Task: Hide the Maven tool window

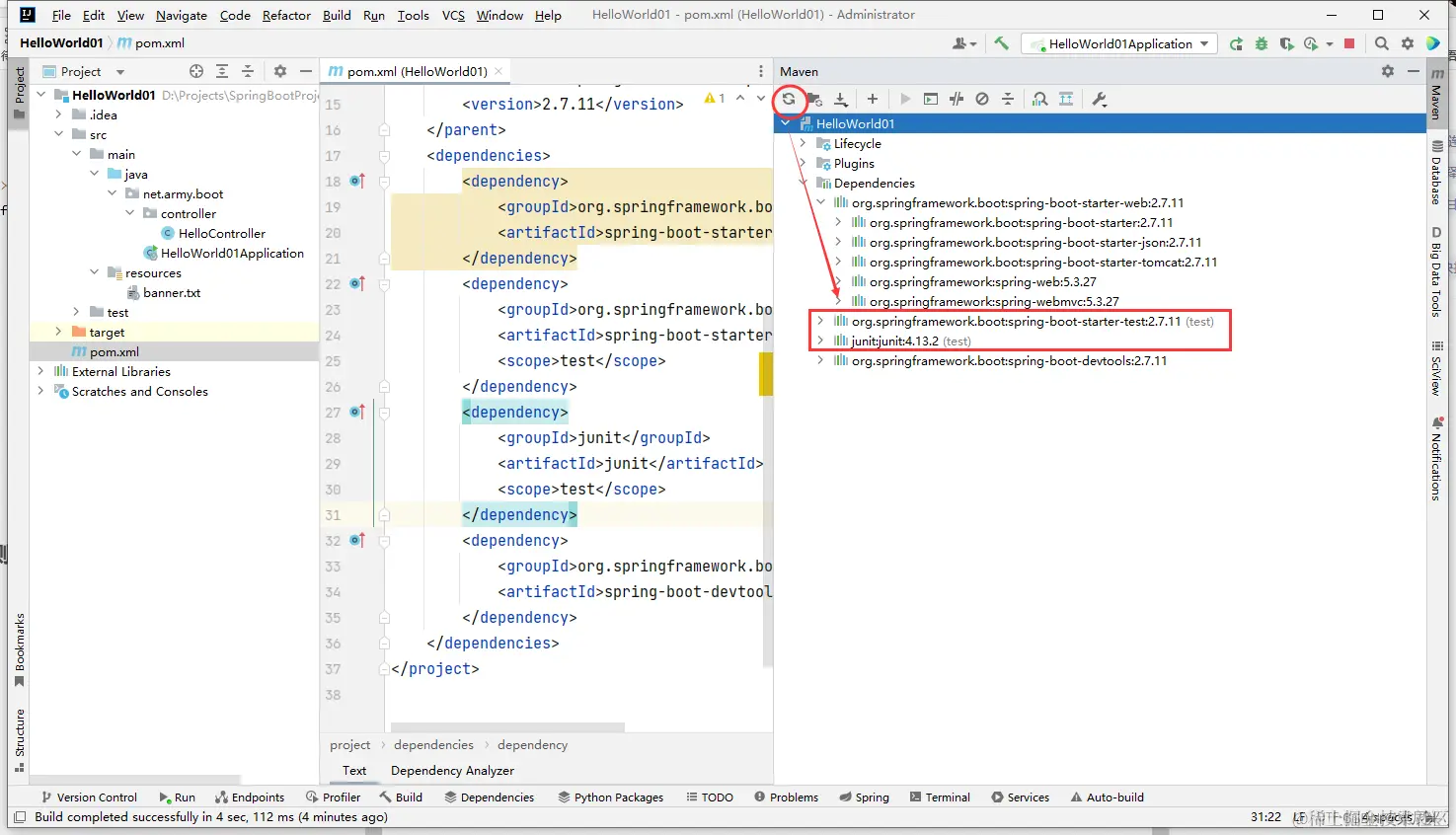Action: [1414, 71]
